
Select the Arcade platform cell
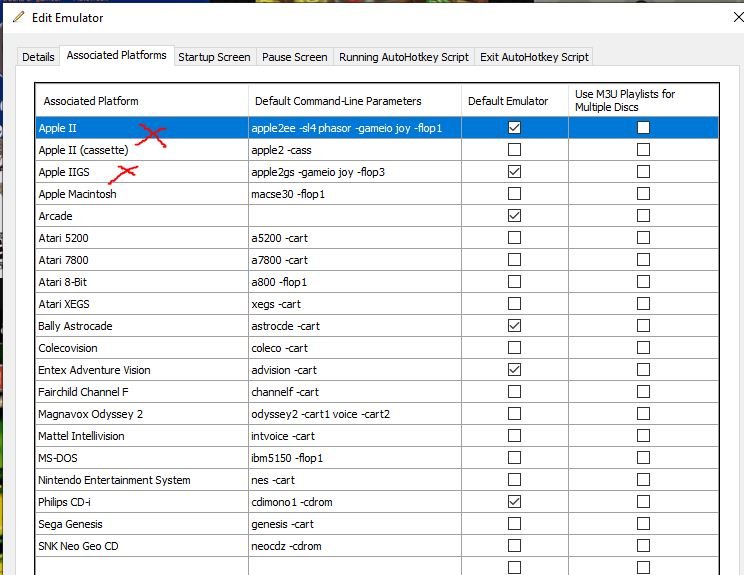(142, 216)
